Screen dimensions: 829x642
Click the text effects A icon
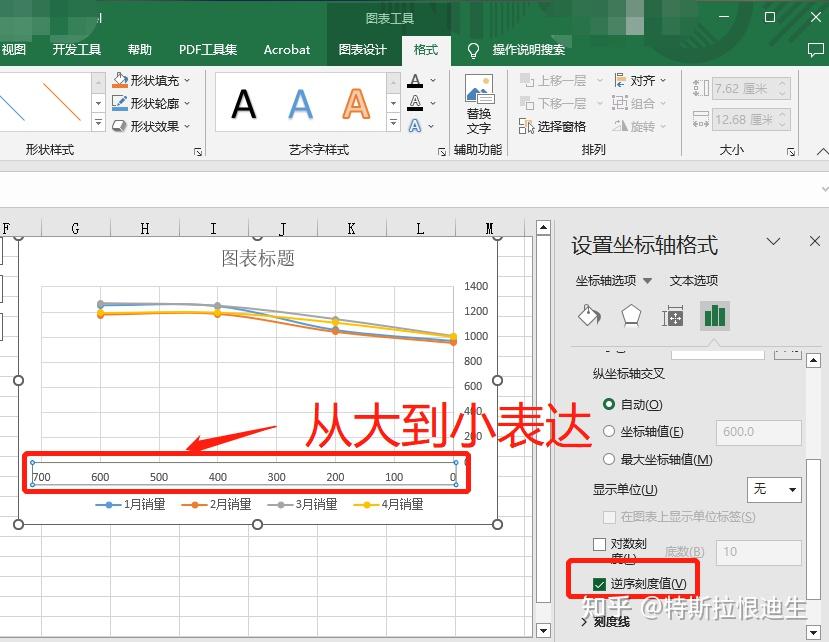point(416,126)
